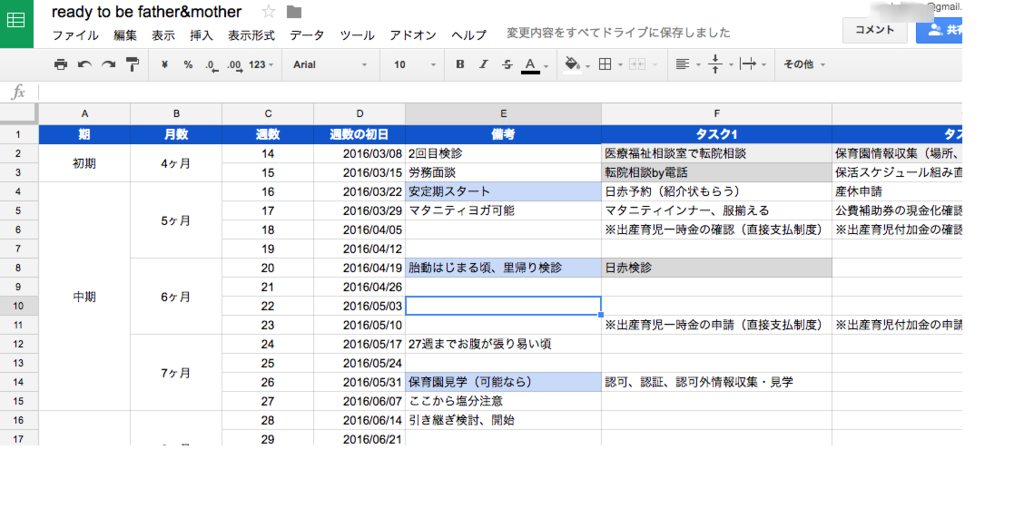Viewport: 1024px width, 508px height.
Task: Expand fill color dropdown arrow
Action: 588,65
